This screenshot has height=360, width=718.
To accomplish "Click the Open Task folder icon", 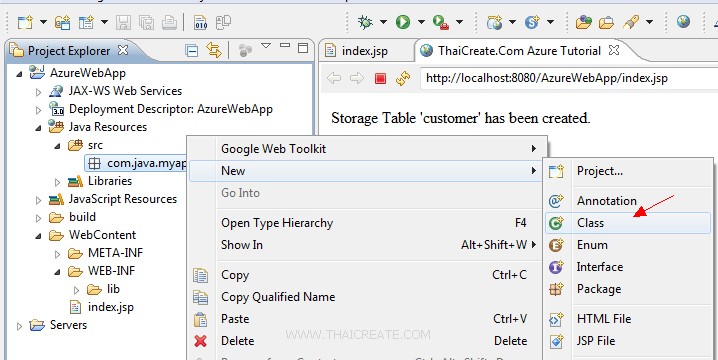I will click(x=606, y=22).
